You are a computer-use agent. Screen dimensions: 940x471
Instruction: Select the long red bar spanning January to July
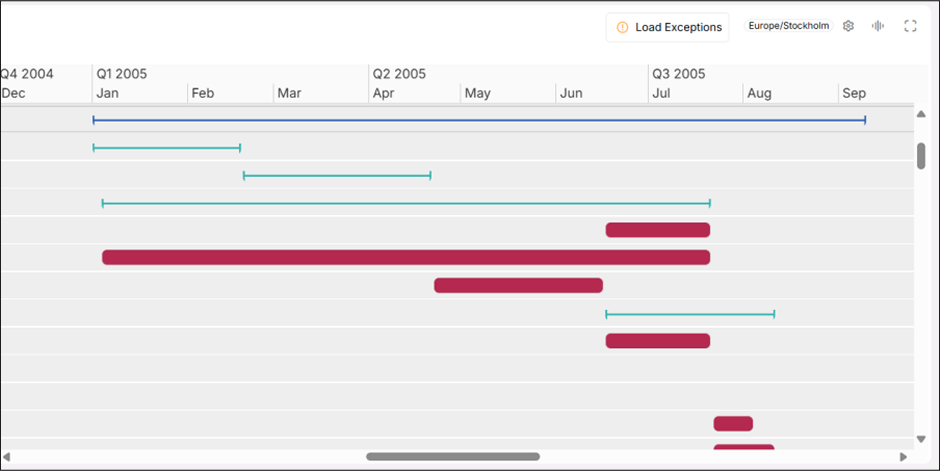point(406,258)
